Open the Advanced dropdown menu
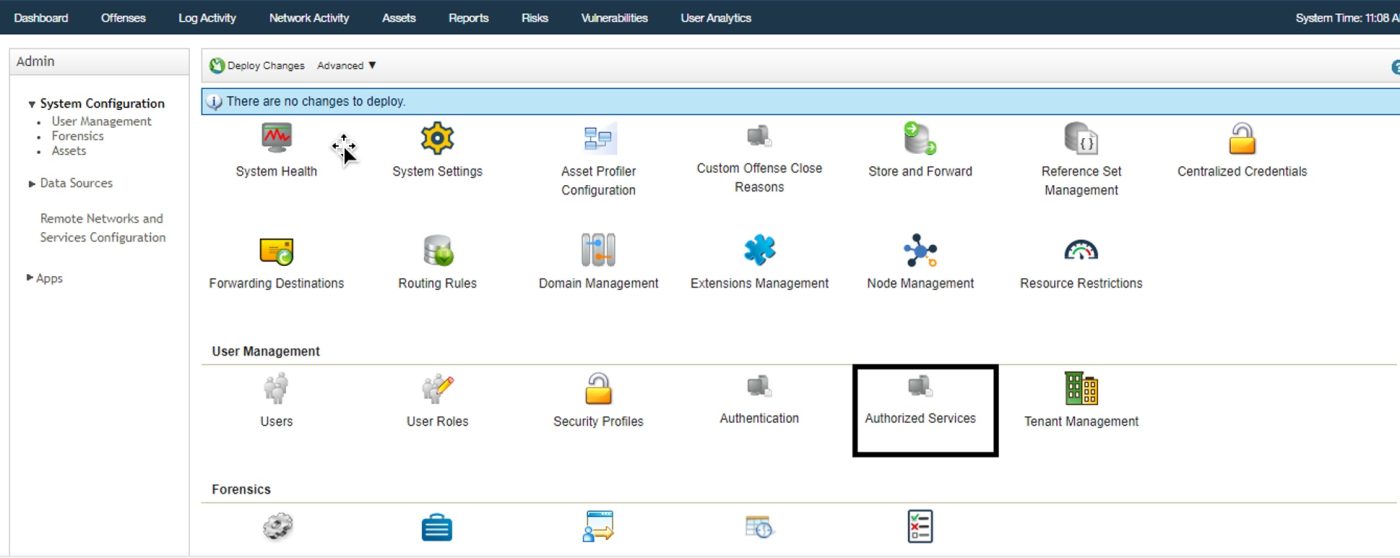This screenshot has height=558, width=1400. point(346,66)
